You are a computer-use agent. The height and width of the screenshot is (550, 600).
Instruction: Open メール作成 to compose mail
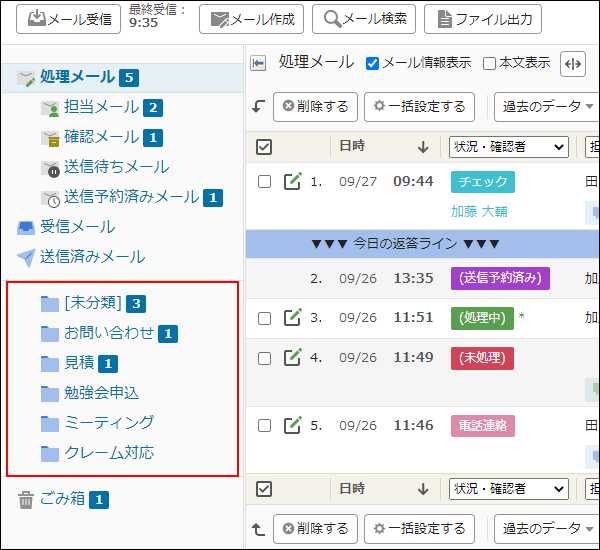pyautogui.click(x=251, y=19)
